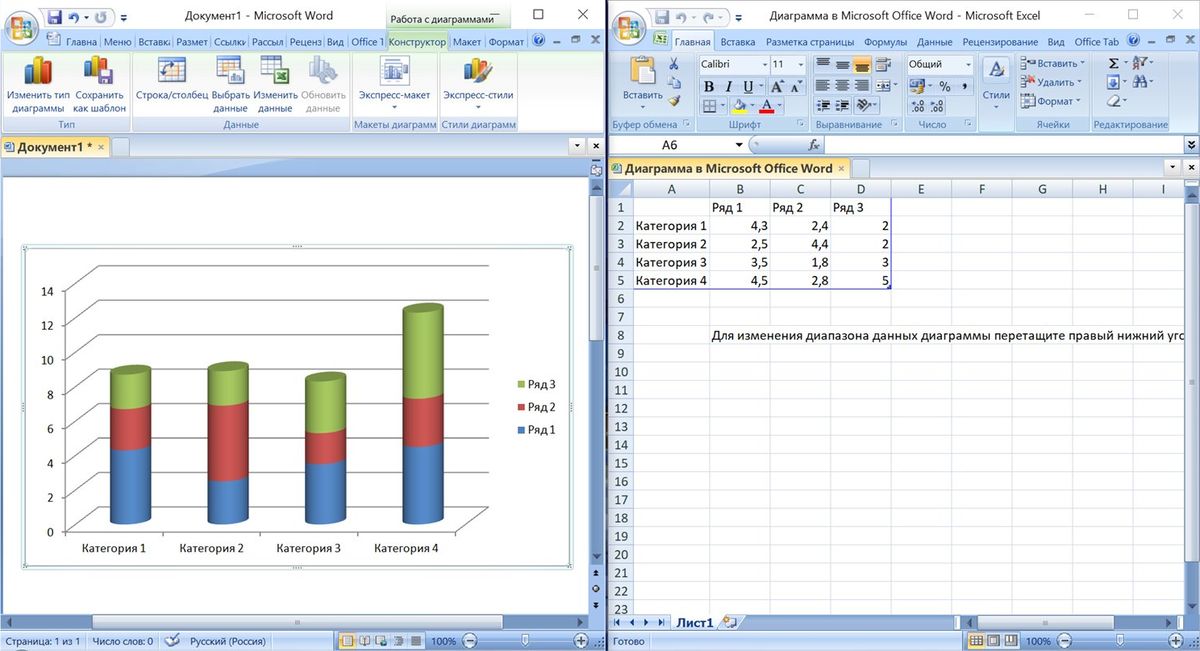Open Разметка страницы tab in Excel

pos(810,42)
